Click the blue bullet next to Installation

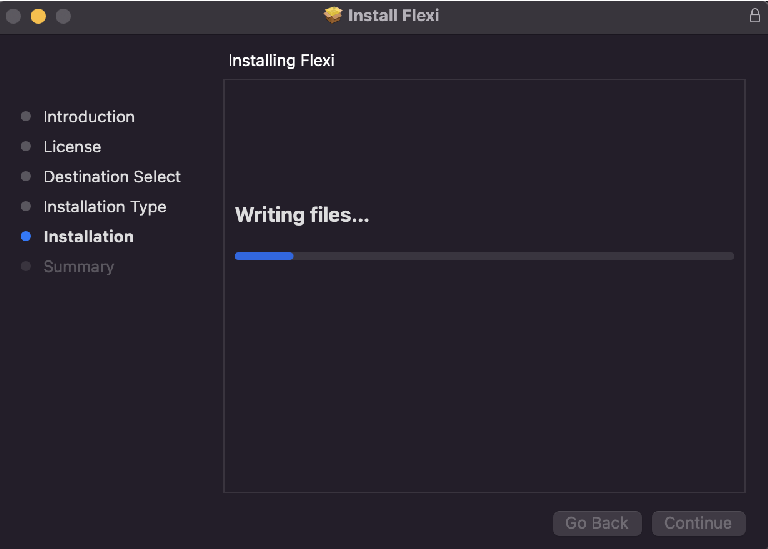coord(26,237)
